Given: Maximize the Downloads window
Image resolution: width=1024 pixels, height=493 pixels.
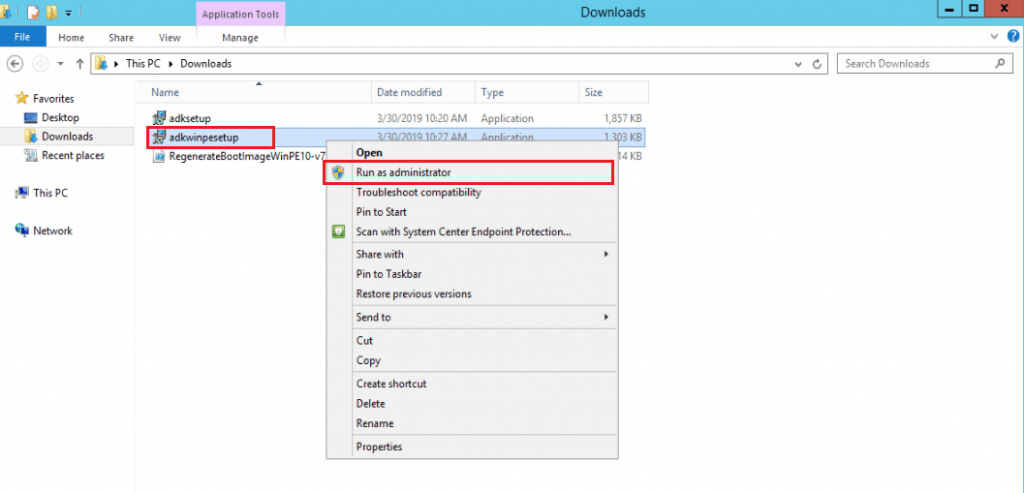Looking at the screenshot, I should [x=973, y=8].
